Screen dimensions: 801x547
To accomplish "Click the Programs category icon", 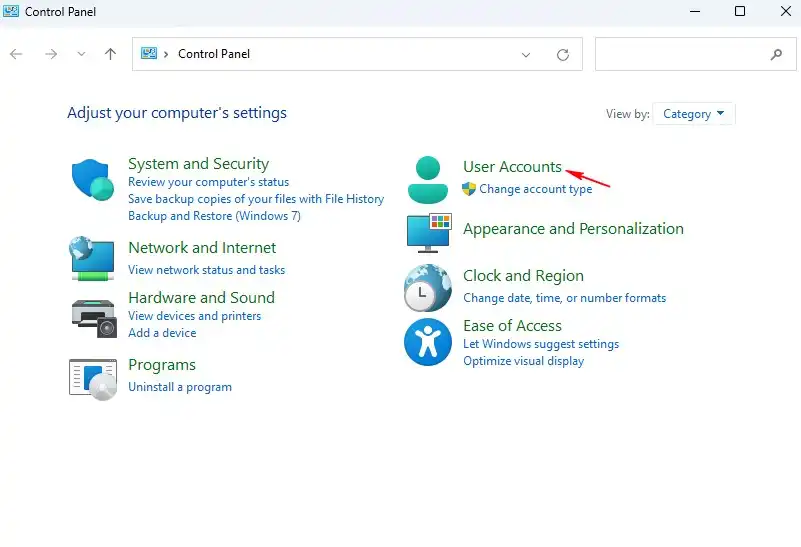I will (93, 379).
